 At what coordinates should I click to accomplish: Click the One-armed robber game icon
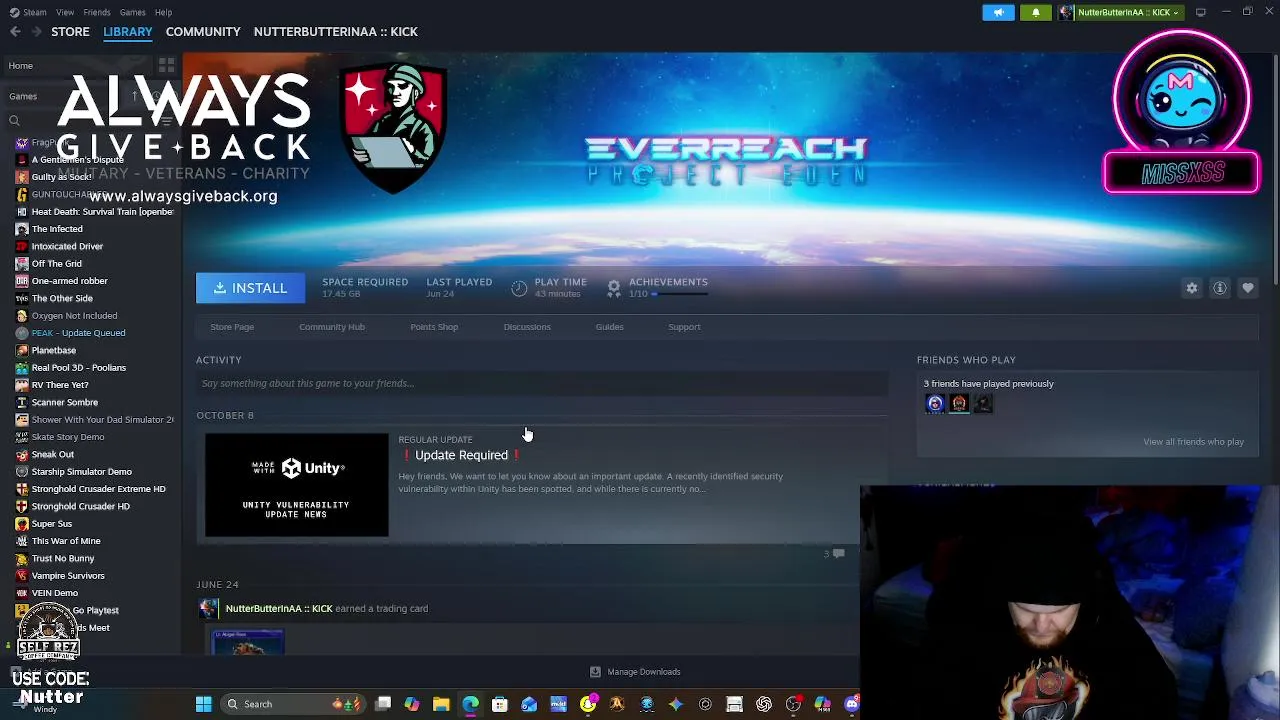21,281
